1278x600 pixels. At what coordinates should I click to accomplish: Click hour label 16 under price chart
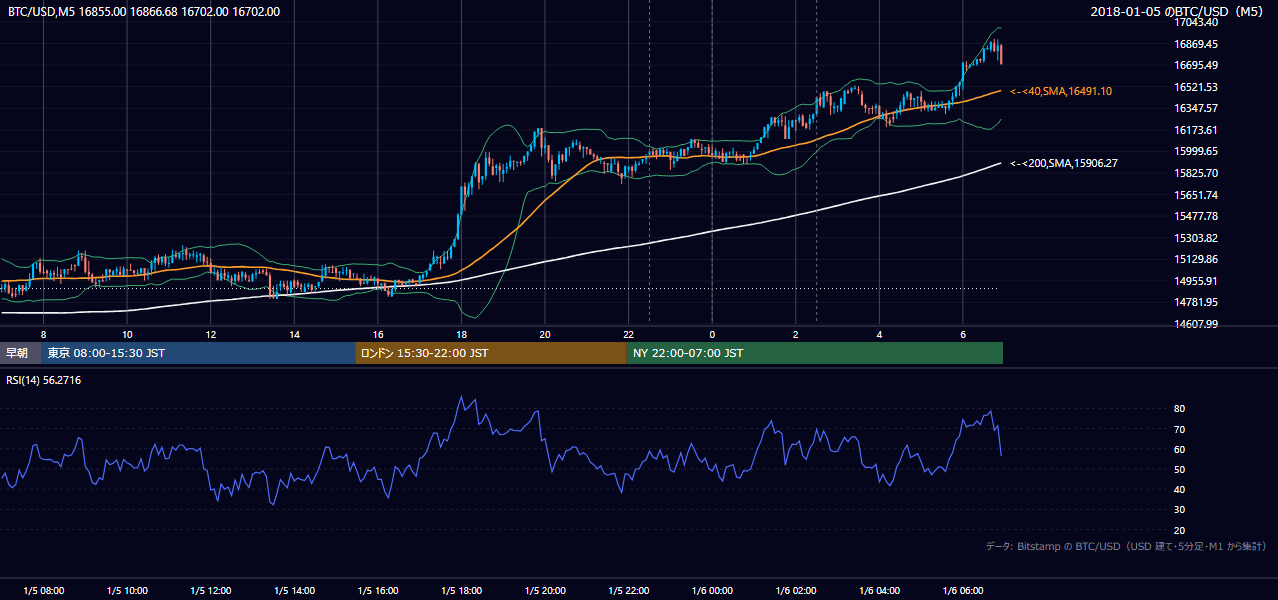pos(378,334)
